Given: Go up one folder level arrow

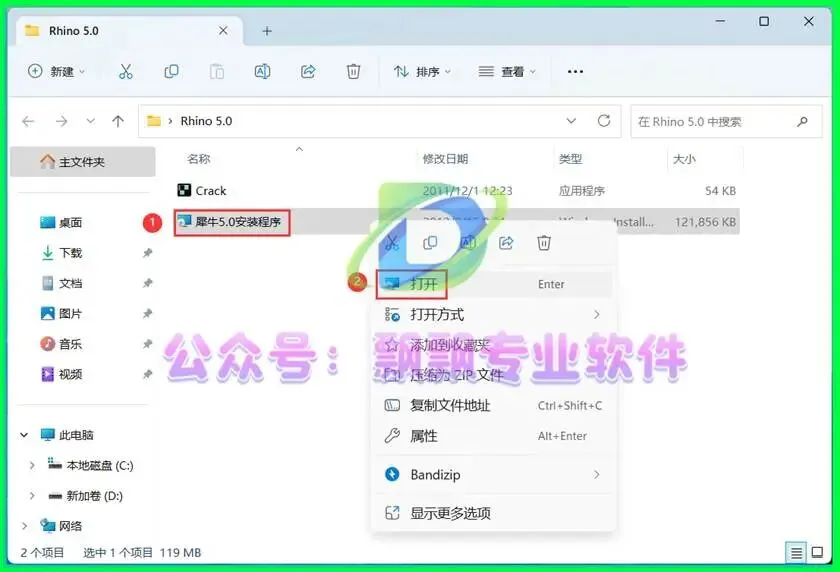Looking at the screenshot, I should (x=118, y=122).
